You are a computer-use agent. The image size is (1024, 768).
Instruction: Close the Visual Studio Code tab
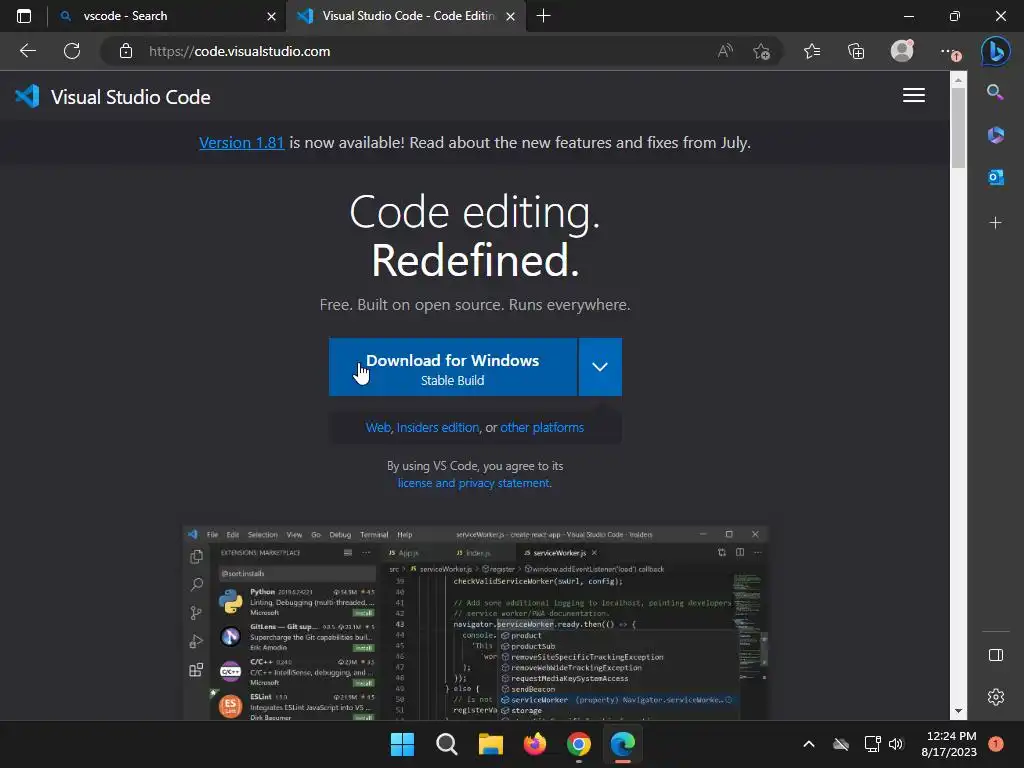[511, 16]
